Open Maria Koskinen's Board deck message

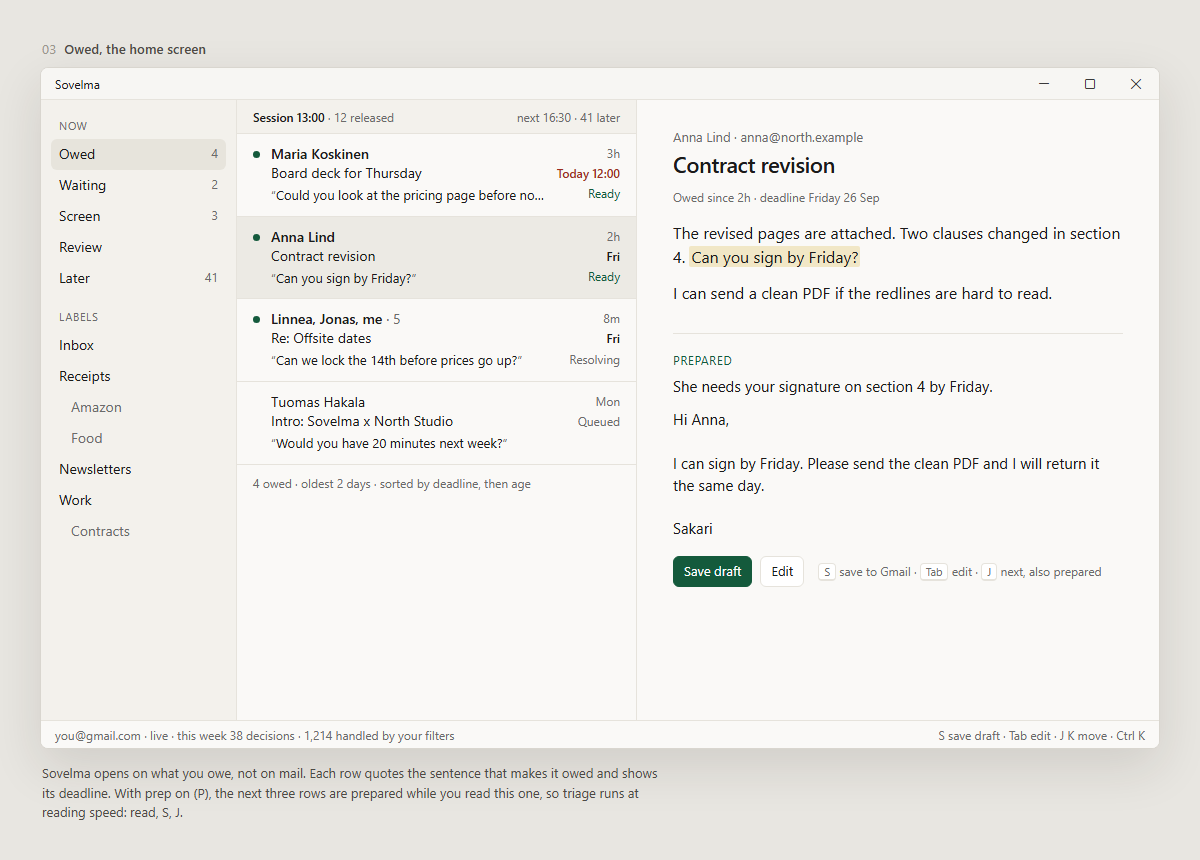coord(436,175)
